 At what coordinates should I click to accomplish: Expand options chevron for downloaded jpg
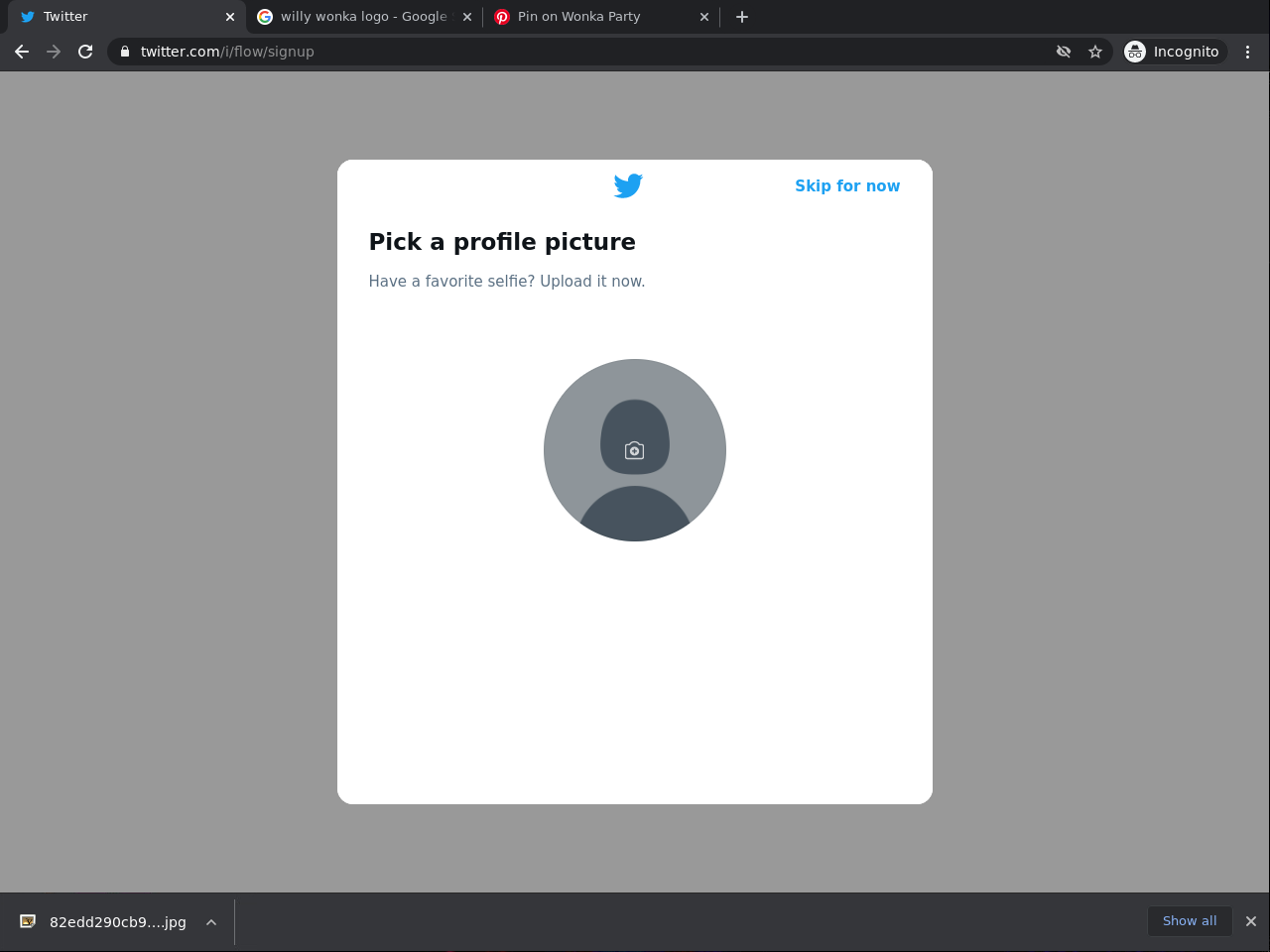pos(211,922)
